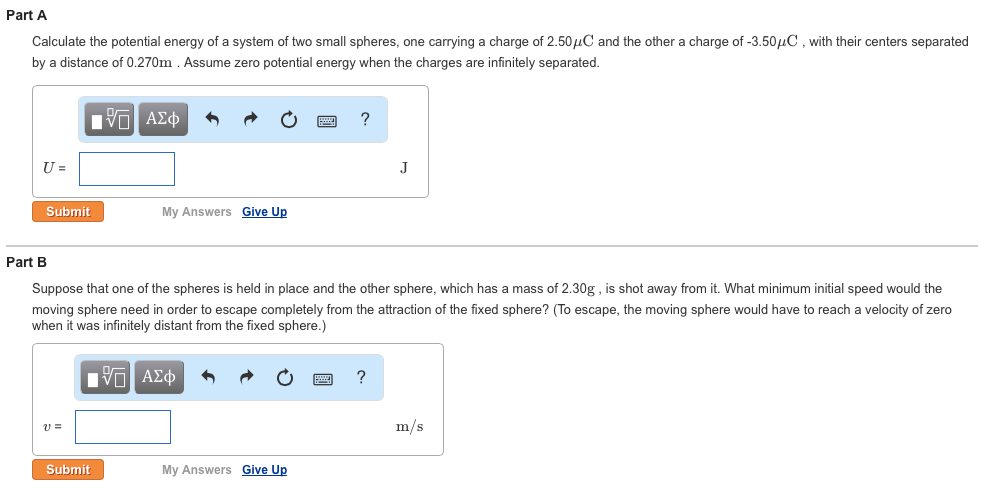Viewport: 985px width, 493px height.
Task: Undo last entry in Part A
Action: pyautogui.click(x=212, y=119)
